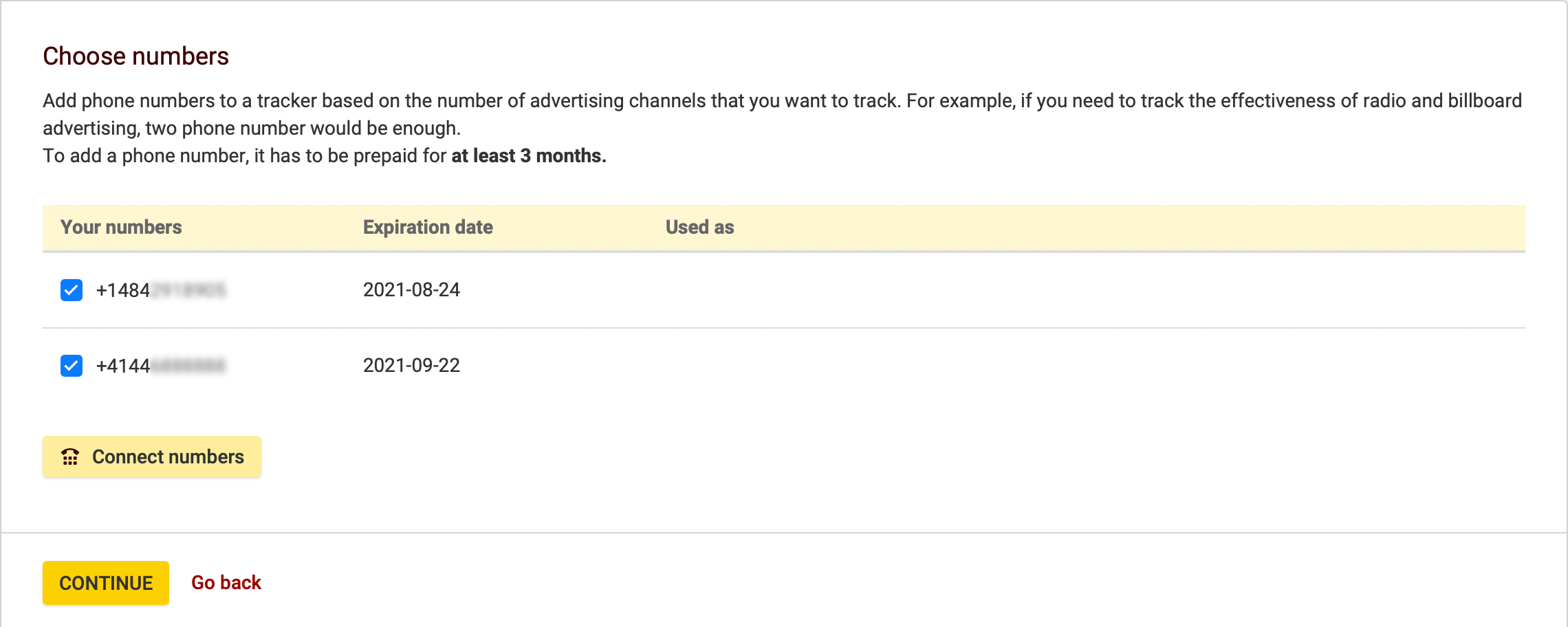Screen dimensions: 1568x627
Task: Toggle selection of the second listed number
Action: click(72, 365)
